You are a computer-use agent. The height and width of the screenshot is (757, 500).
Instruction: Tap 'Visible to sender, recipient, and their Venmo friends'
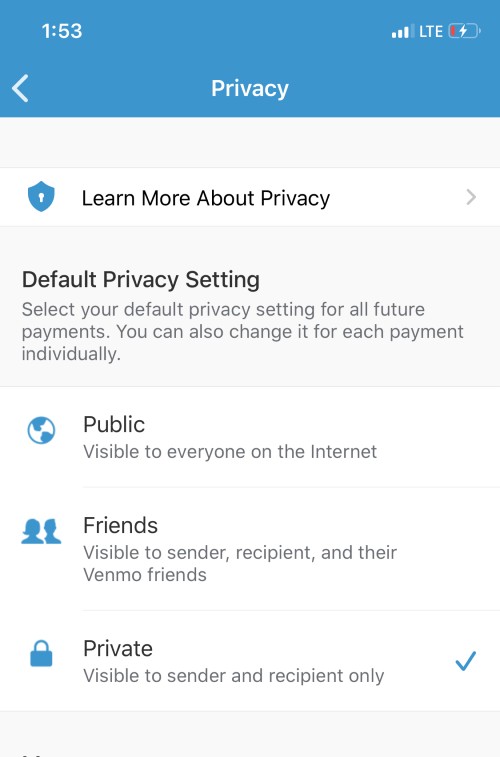click(x=240, y=563)
